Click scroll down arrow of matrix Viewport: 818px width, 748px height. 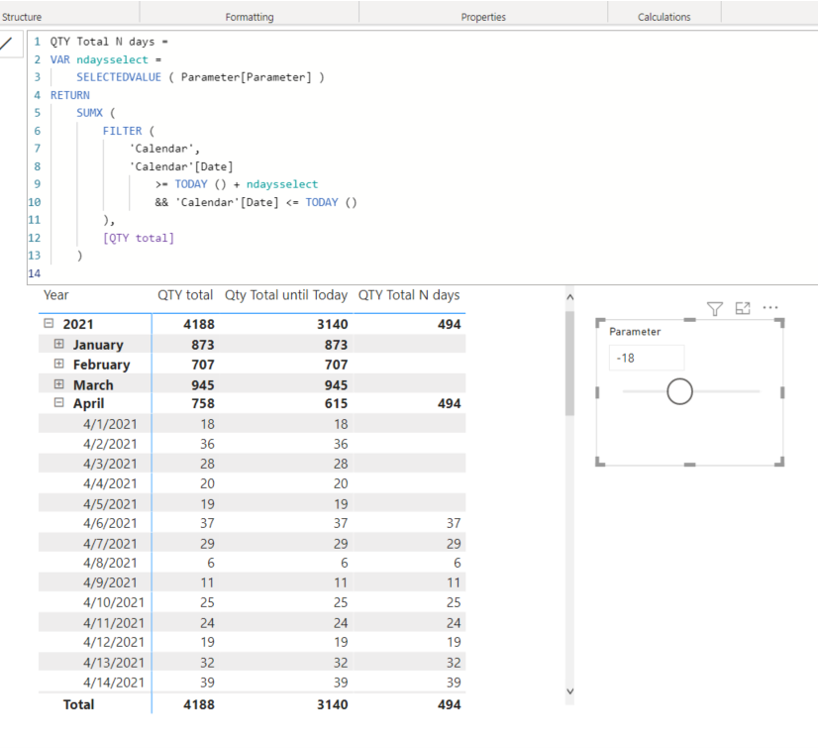(x=570, y=691)
